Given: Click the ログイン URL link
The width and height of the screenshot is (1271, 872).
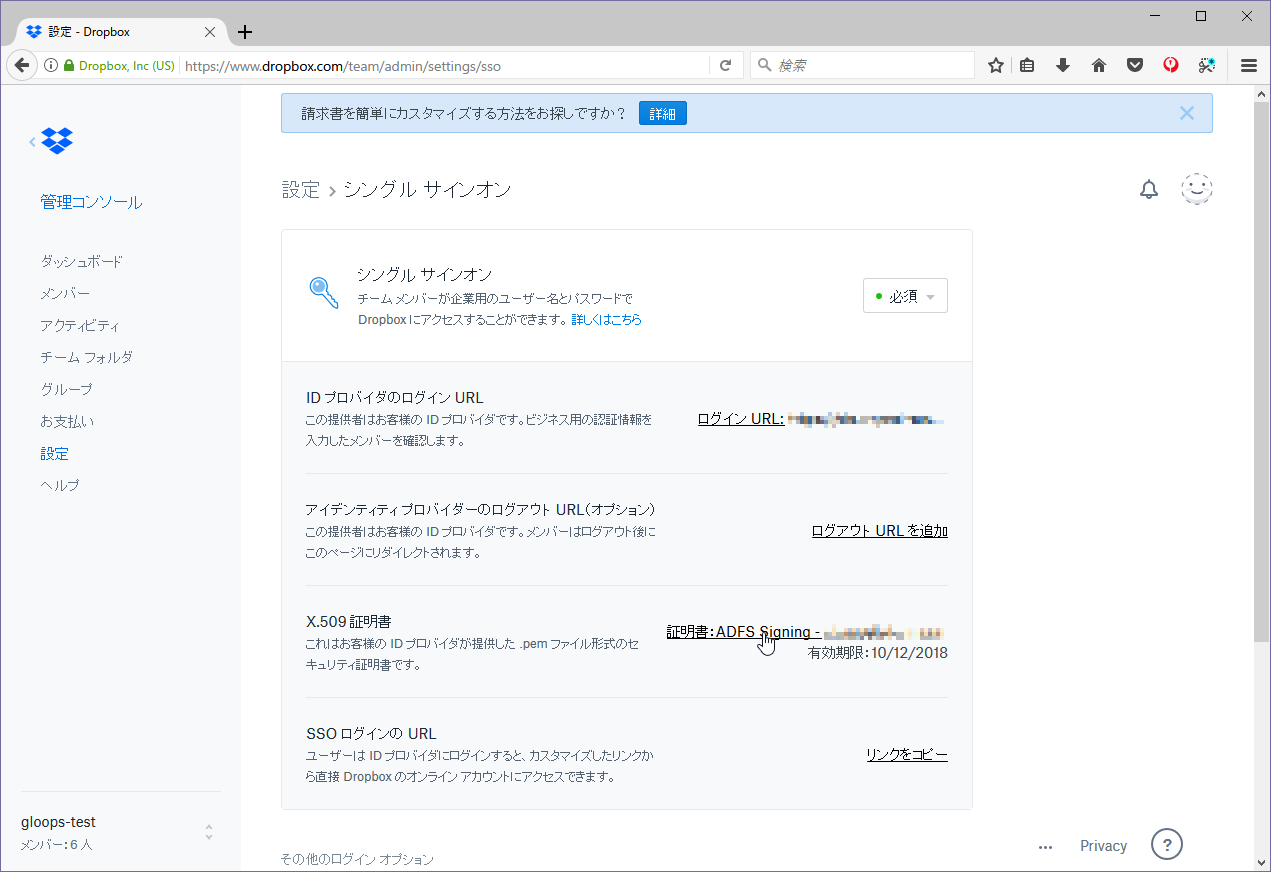Looking at the screenshot, I should click(x=741, y=419).
